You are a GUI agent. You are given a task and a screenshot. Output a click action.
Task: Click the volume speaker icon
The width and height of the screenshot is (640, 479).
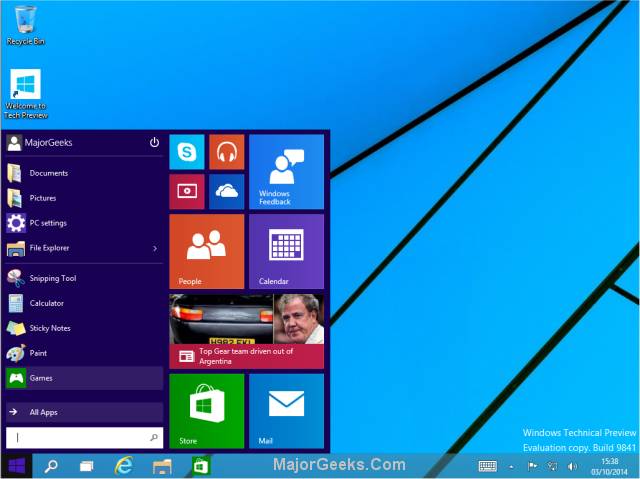click(x=572, y=466)
